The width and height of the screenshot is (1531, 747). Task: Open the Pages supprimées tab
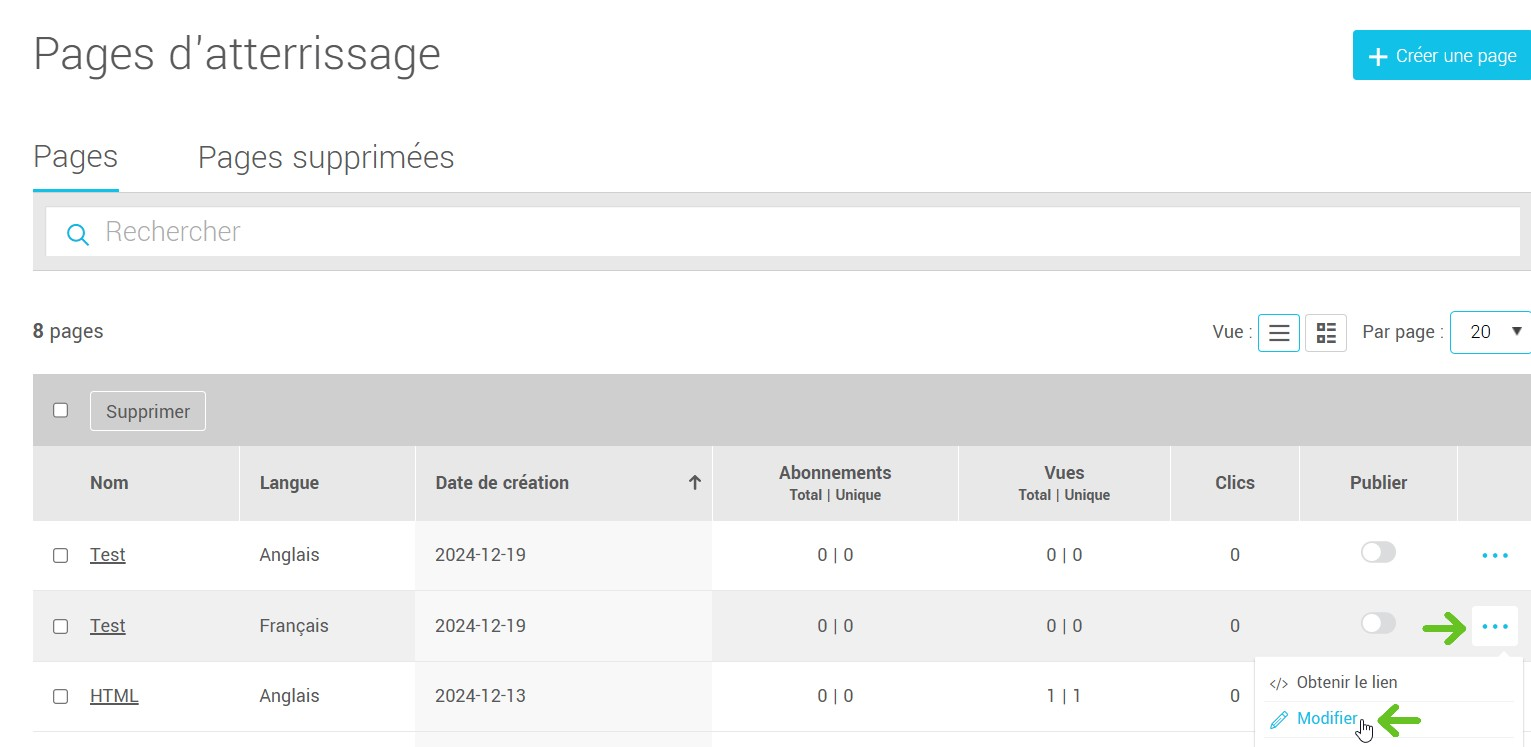click(x=326, y=158)
